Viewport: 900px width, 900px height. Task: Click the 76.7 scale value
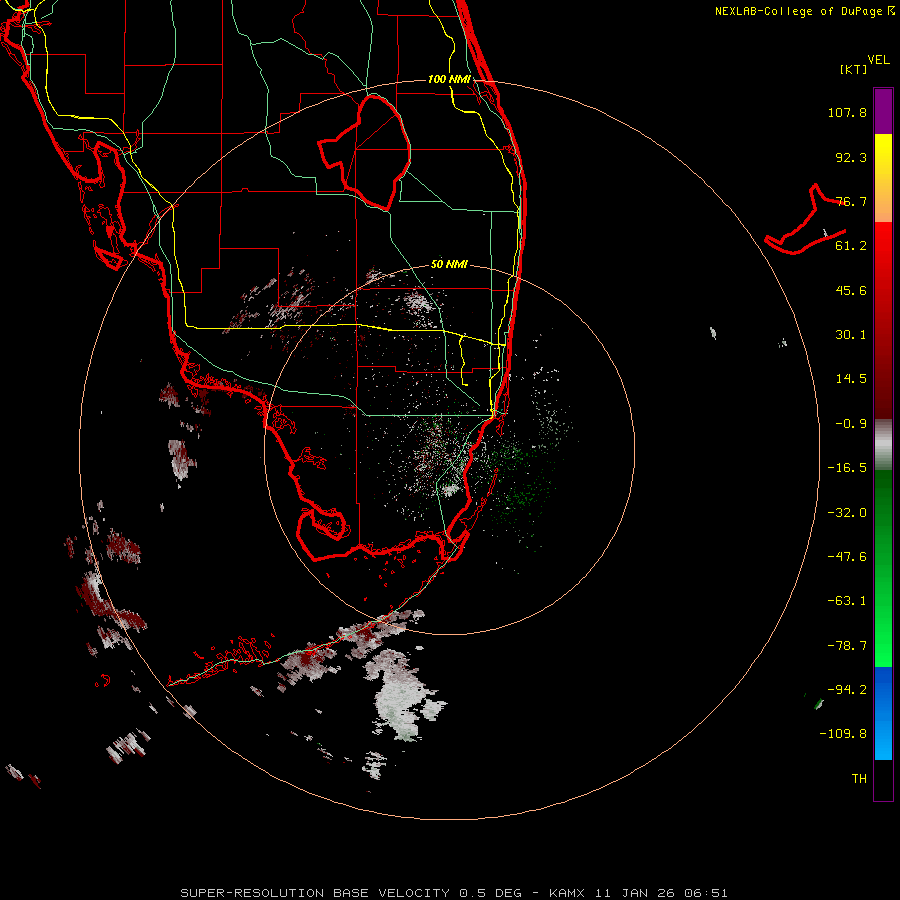coord(851,201)
